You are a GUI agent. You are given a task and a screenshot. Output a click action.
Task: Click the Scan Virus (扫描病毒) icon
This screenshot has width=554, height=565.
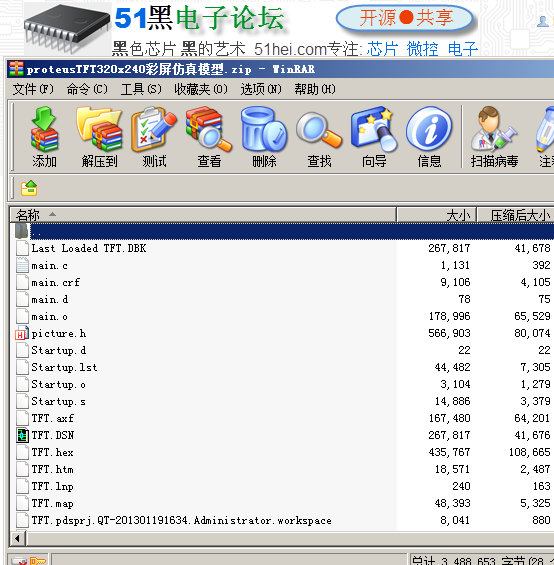(494, 137)
